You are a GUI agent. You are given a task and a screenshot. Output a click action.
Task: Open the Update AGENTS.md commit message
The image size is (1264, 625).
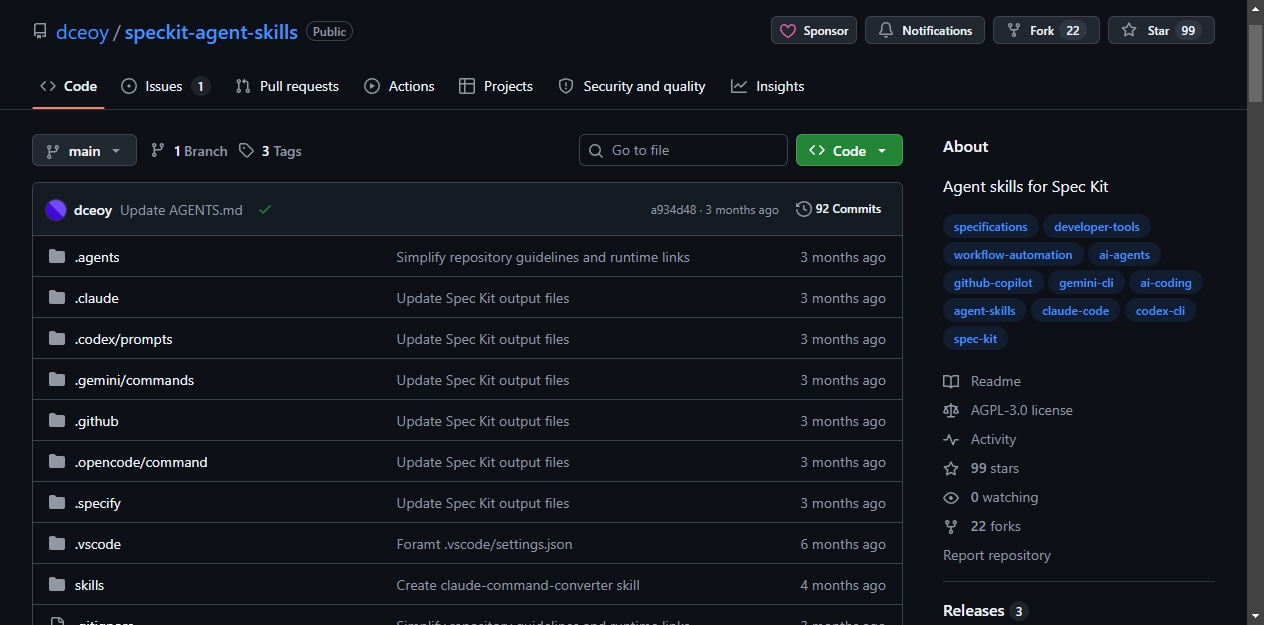point(181,210)
